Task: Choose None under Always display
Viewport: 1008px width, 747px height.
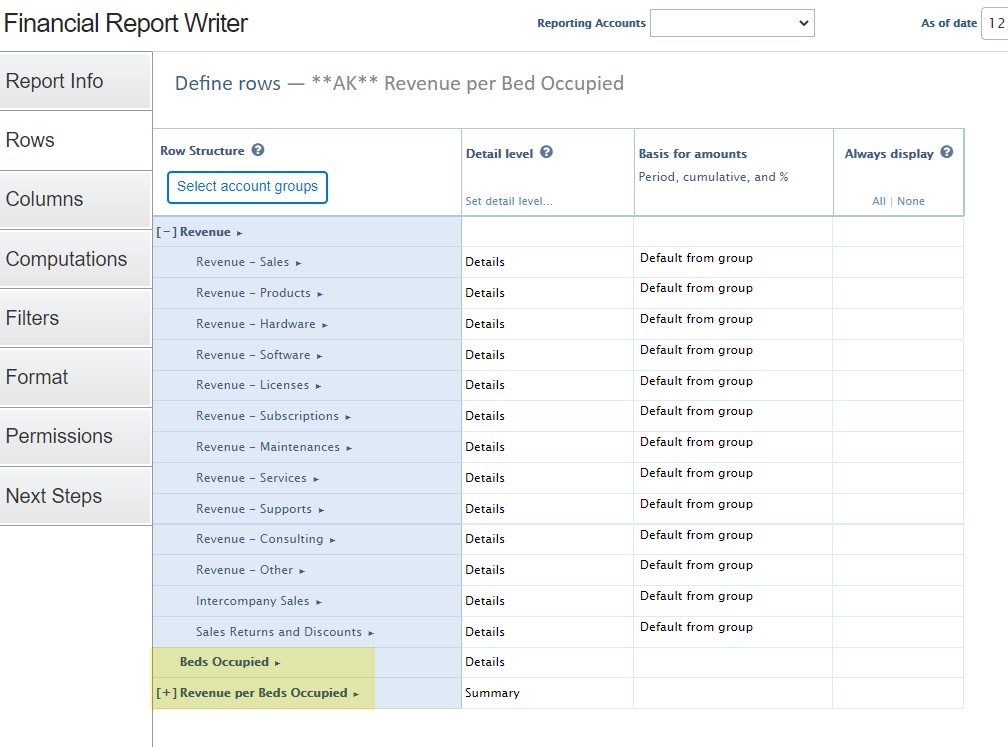Action: pyautogui.click(x=911, y=201)
